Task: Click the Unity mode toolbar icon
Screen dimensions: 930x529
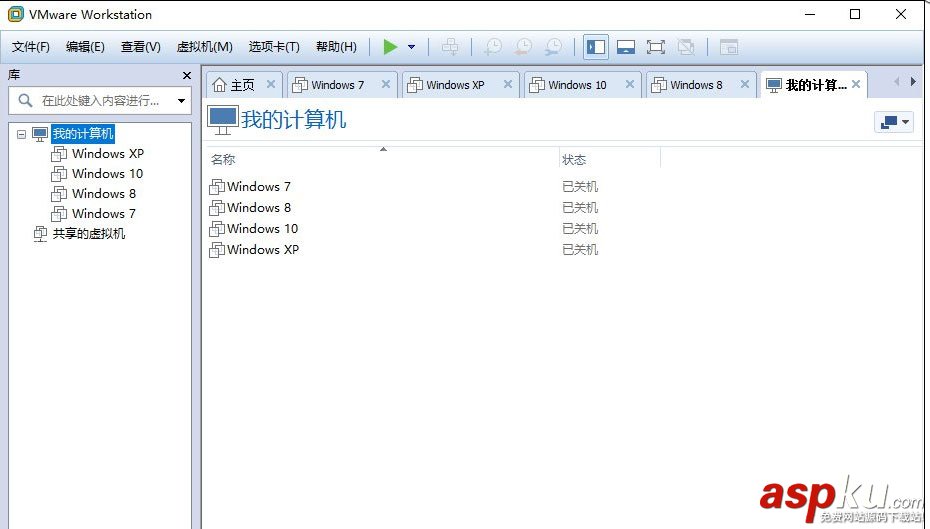Action: tap(686, 47)
